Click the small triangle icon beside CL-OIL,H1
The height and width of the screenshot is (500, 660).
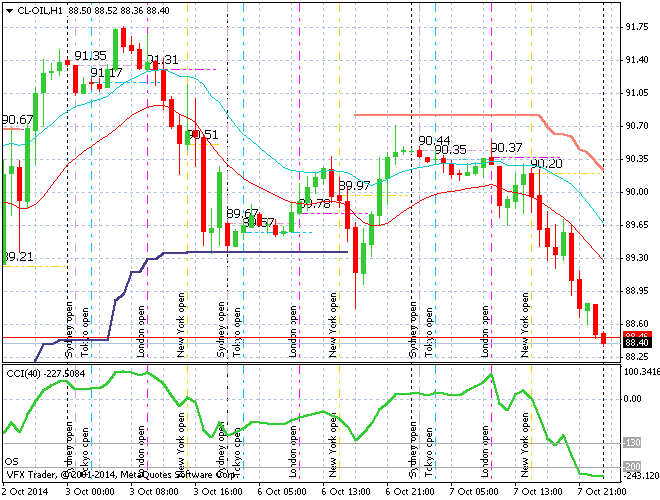8,9
